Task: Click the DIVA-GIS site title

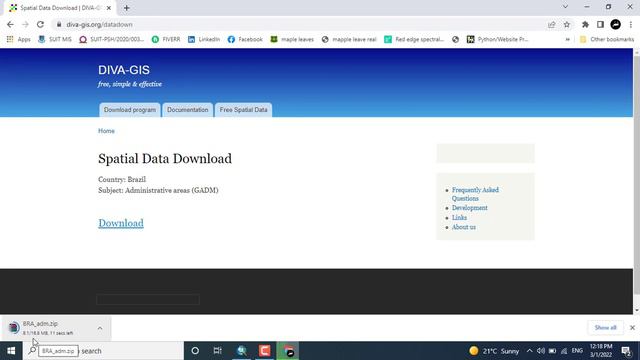Action: point(124,70)
